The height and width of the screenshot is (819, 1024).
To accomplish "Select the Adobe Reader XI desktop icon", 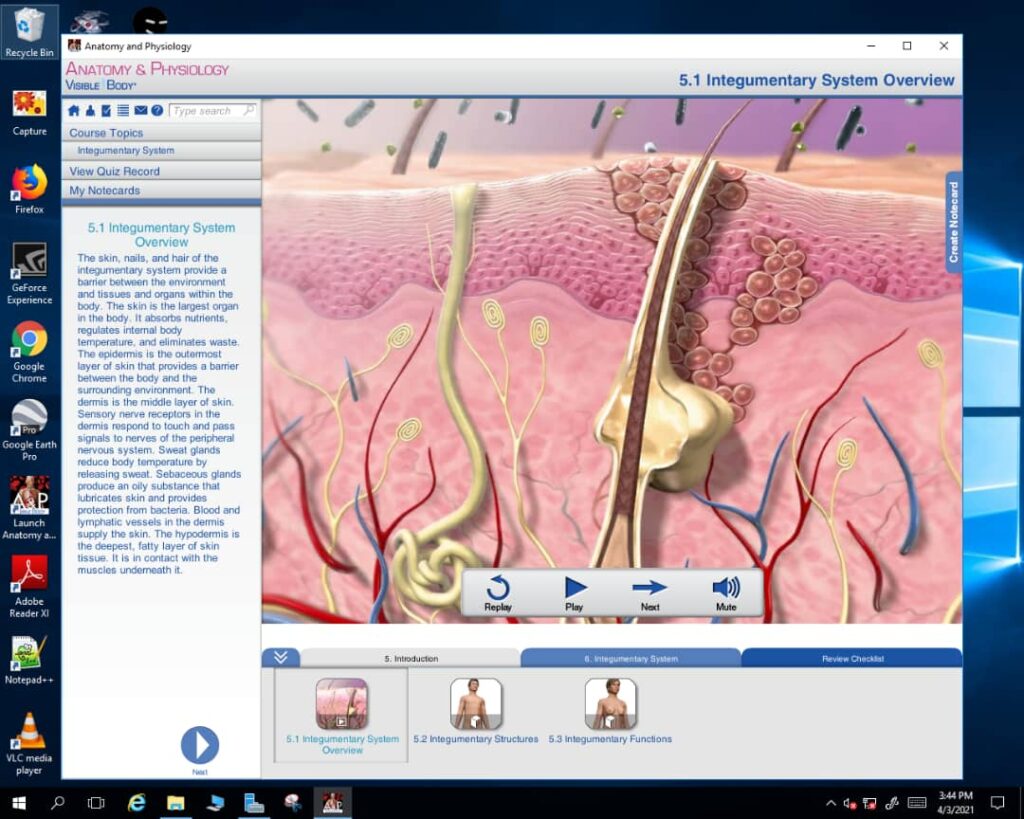I will point(29,587).
